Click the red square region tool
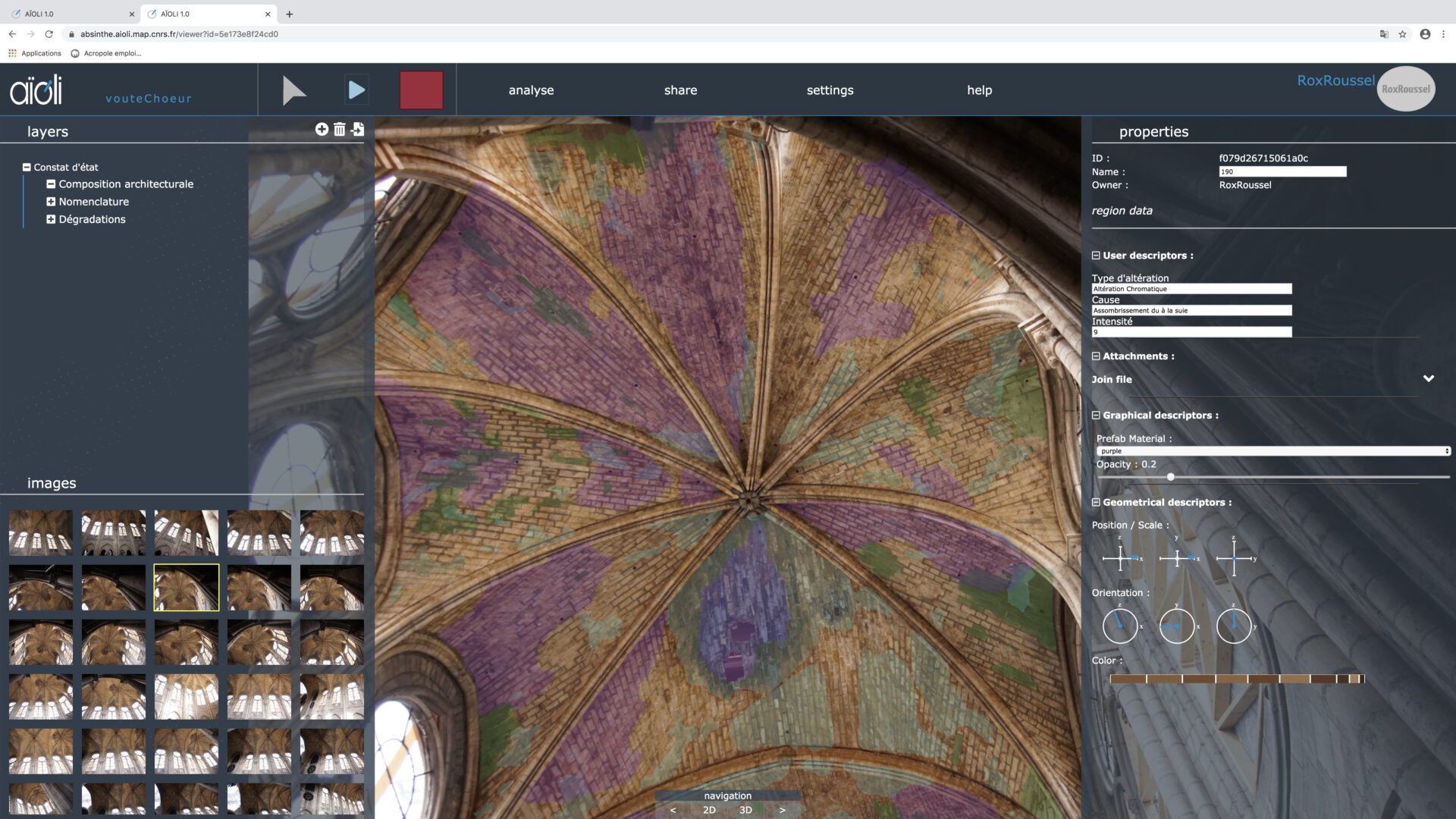 click(x=422, y=90)
